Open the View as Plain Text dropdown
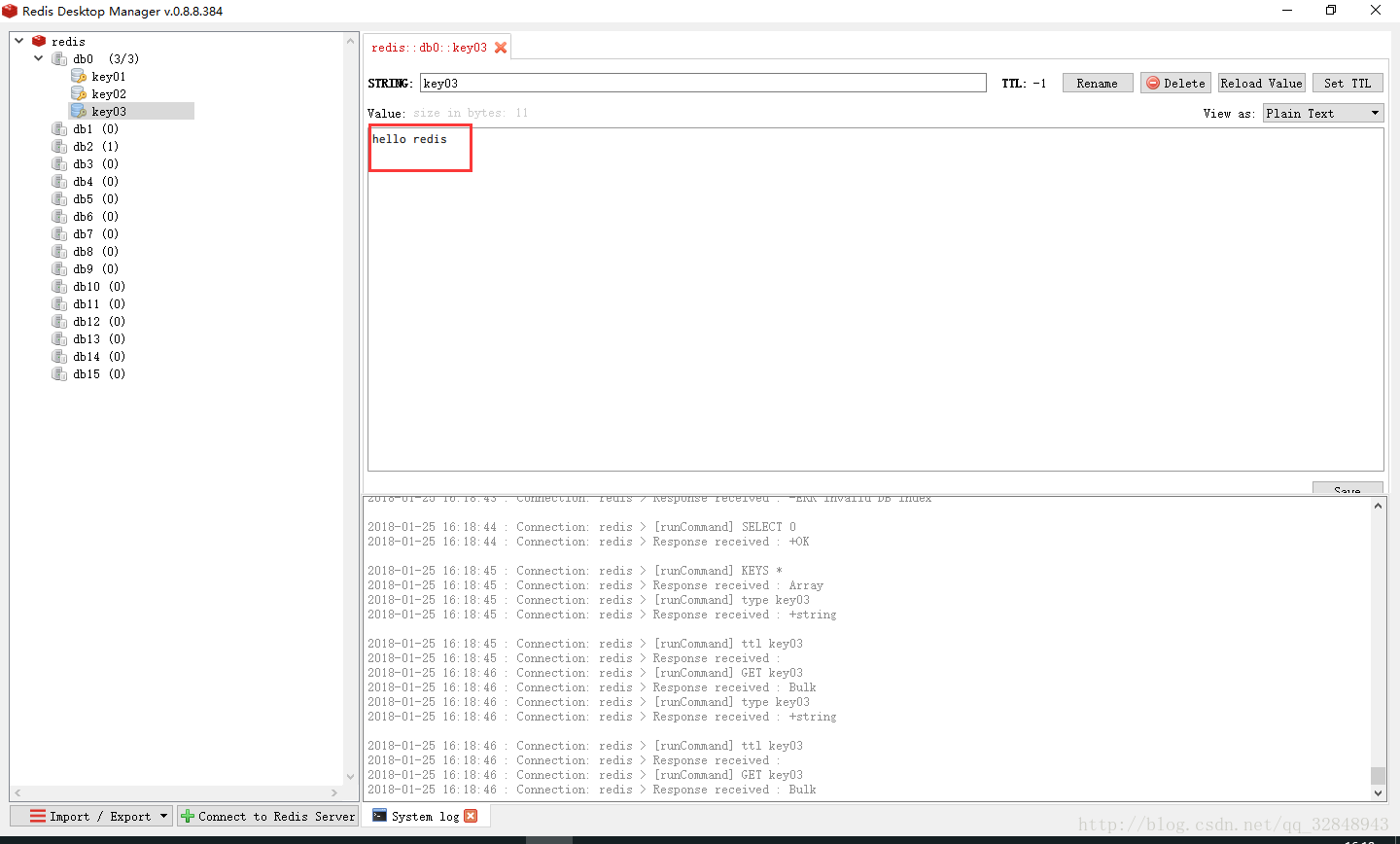1400x844 pixels. pyautogui.click(x=1322, y=113)
